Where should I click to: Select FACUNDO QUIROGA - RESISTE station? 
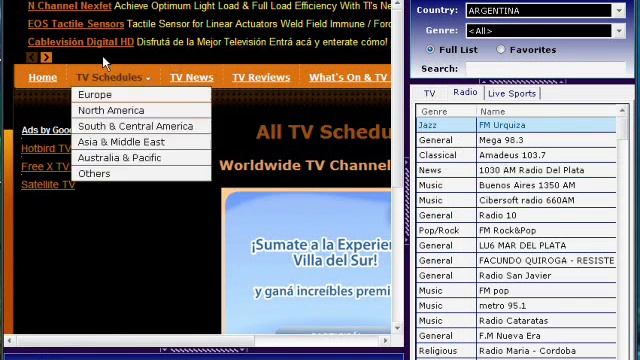pos(516,261)
